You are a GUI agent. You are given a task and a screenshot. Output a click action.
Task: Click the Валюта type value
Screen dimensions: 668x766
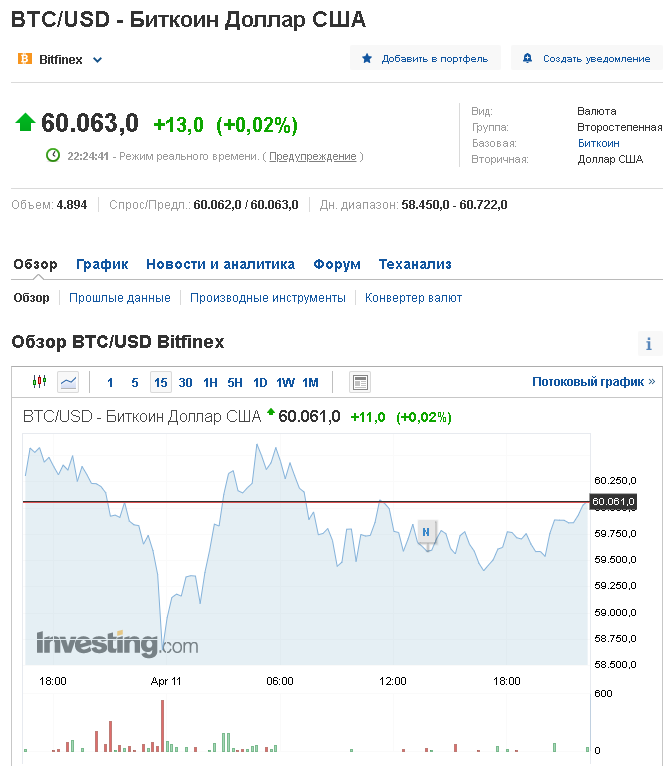point(597,111)
